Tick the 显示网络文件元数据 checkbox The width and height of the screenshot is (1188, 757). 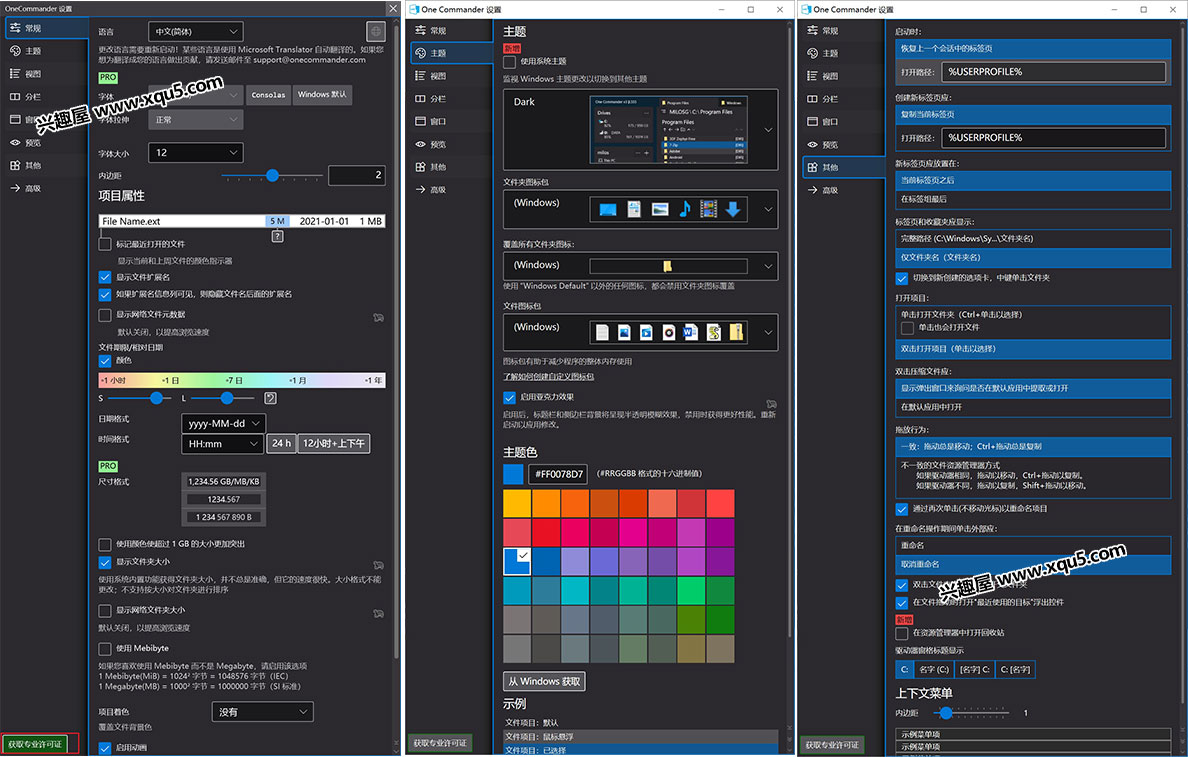point(105,314)
